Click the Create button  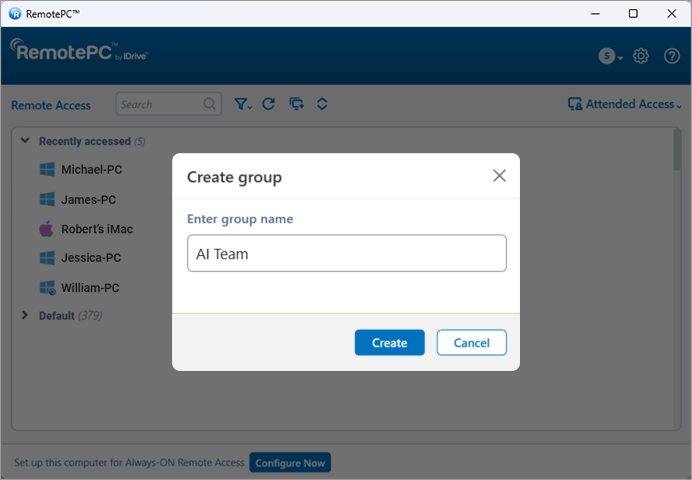click(x=389, y=343)
